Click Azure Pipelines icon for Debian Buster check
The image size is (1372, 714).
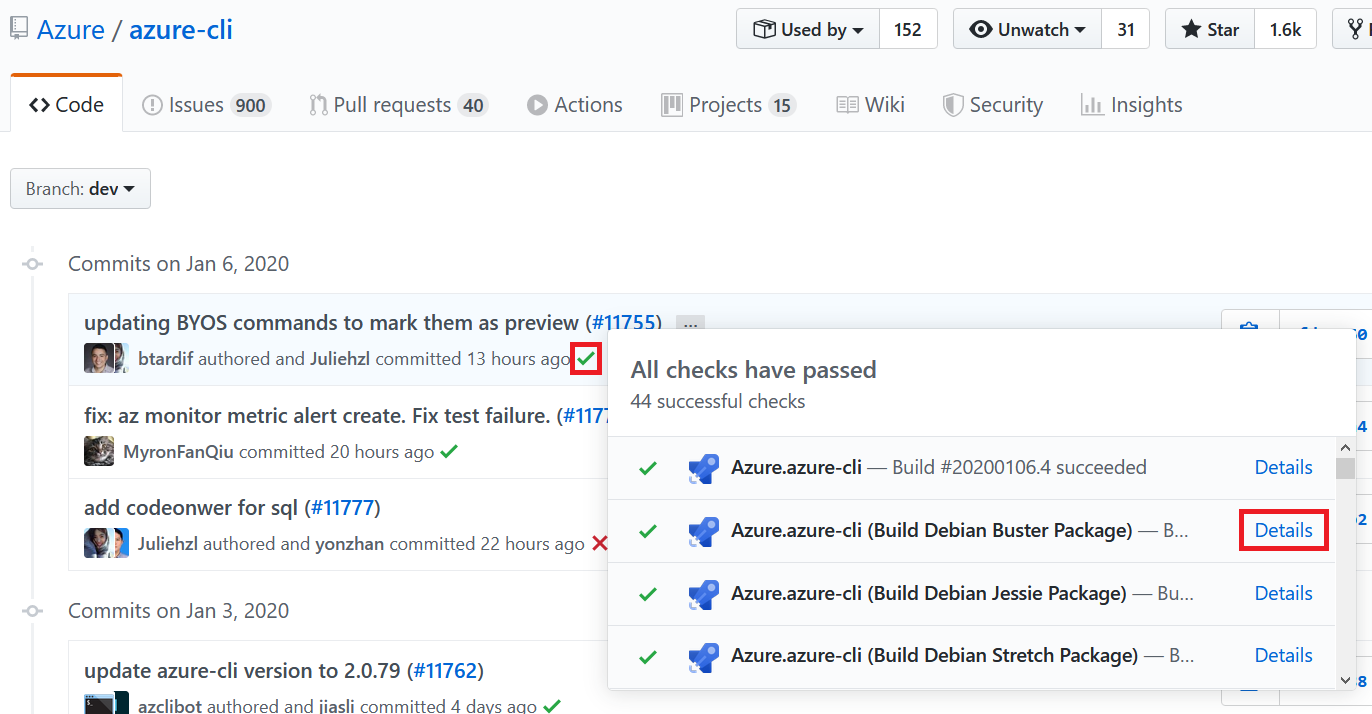pyautogui.click(x=704, y=531)
